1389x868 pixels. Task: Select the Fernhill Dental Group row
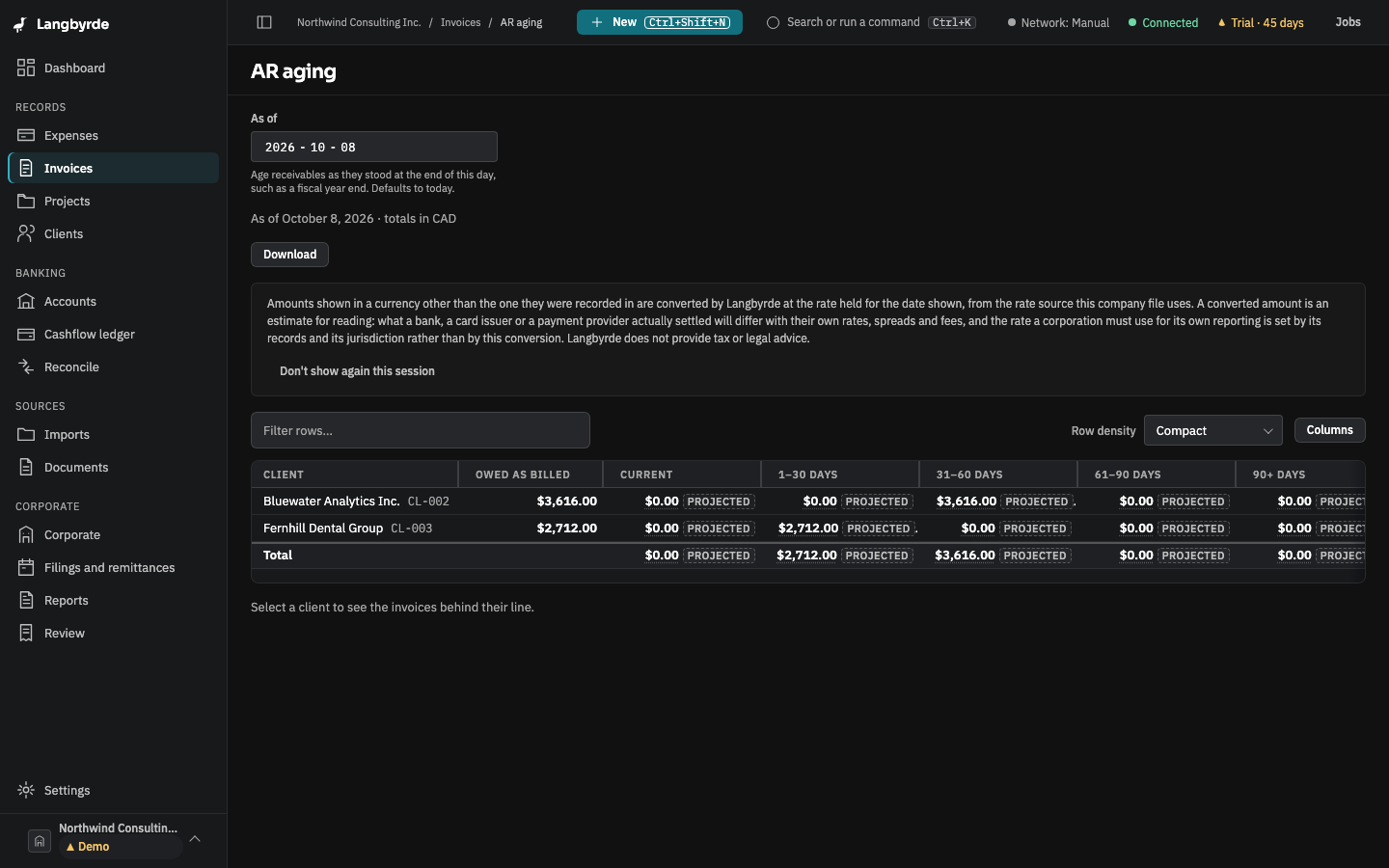(808, 529)
